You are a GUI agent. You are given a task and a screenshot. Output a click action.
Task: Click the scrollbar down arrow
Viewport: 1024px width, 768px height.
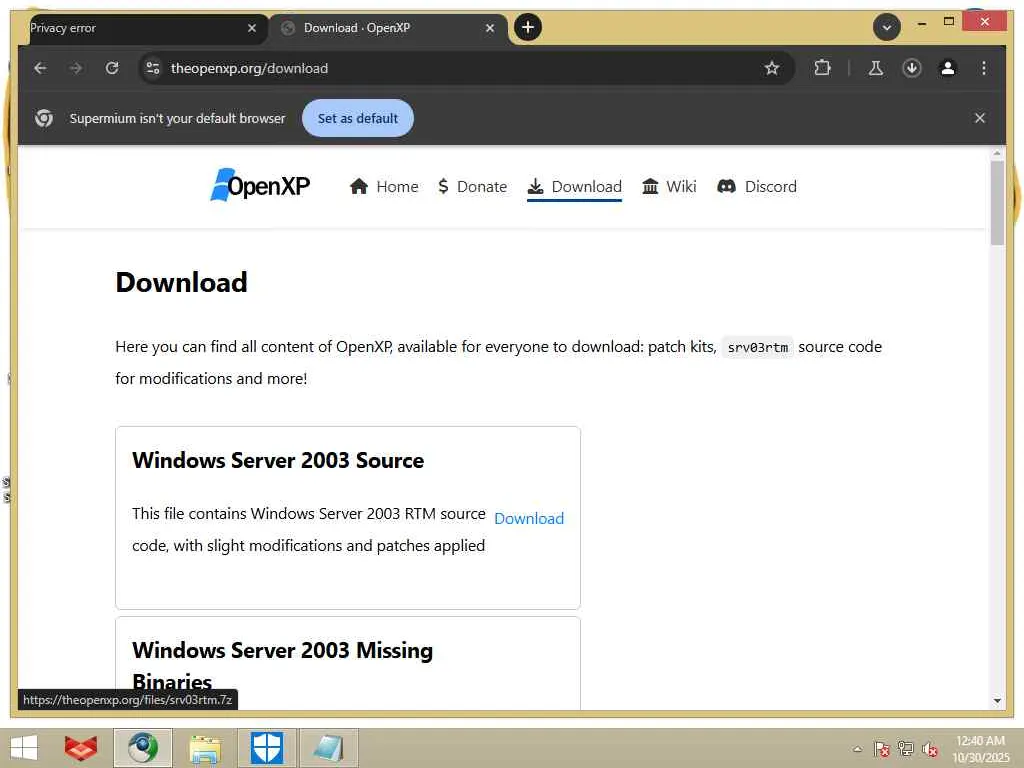997,701
